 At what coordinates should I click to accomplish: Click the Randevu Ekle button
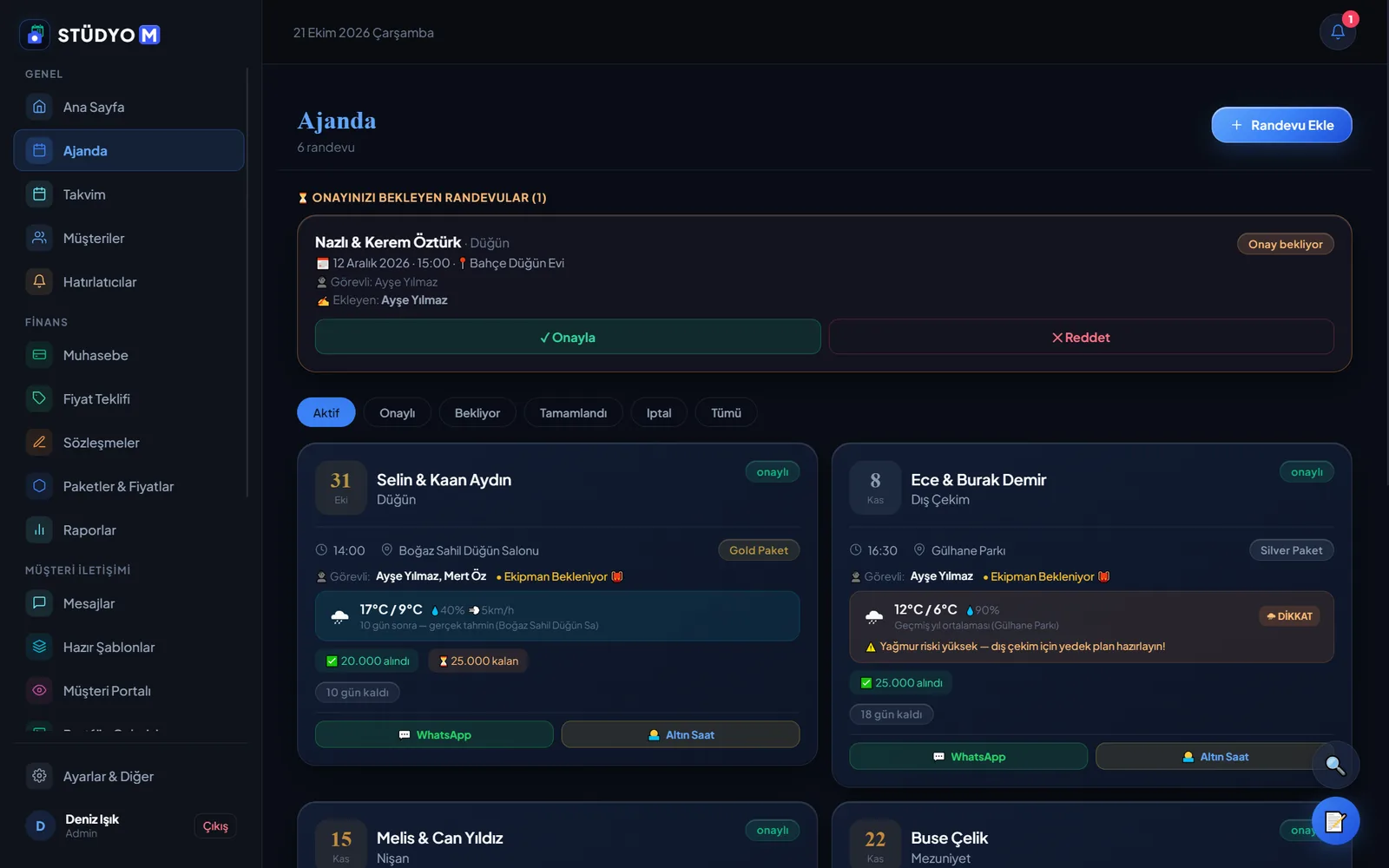[x=1281, y=125]
